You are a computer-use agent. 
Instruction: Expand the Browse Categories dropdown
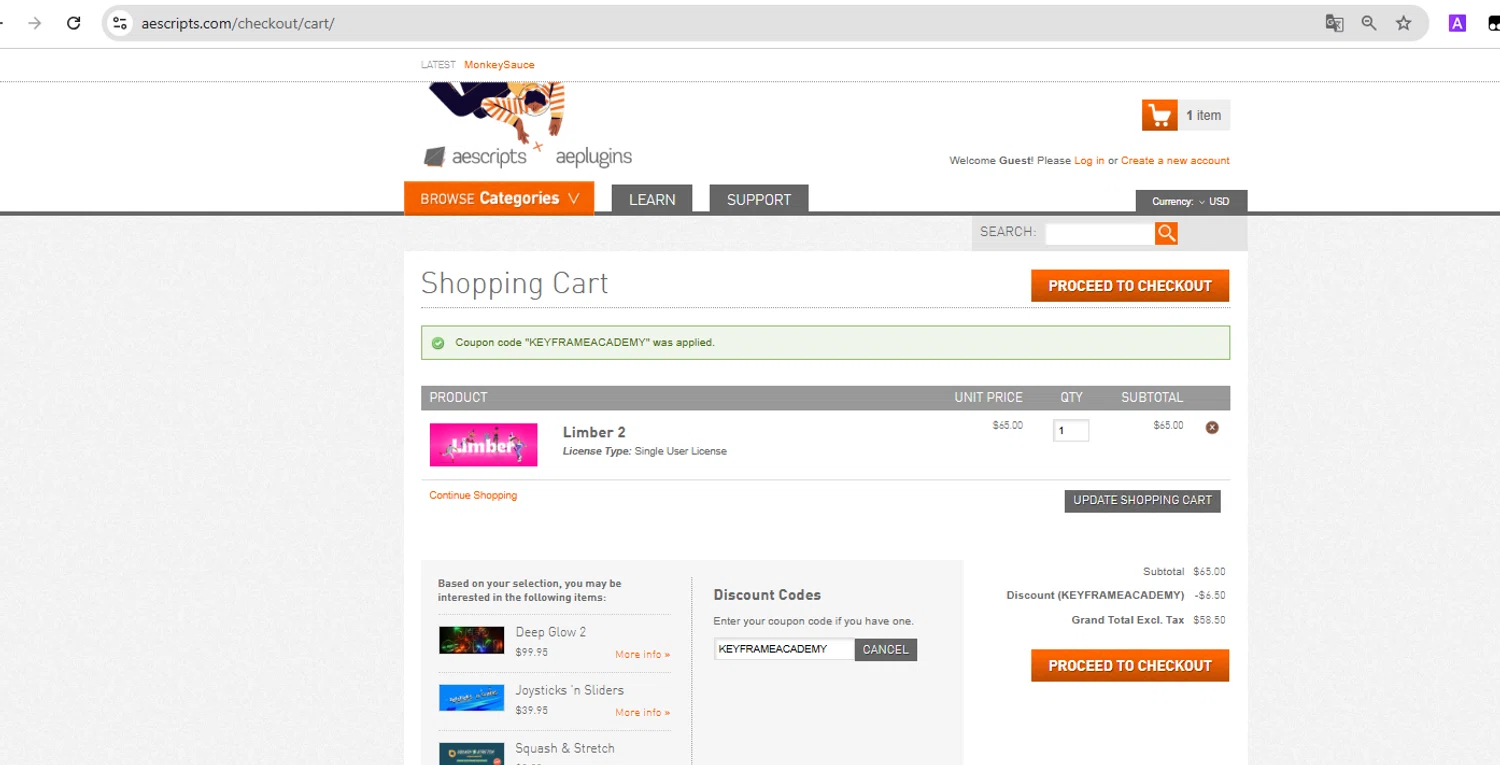499,198
